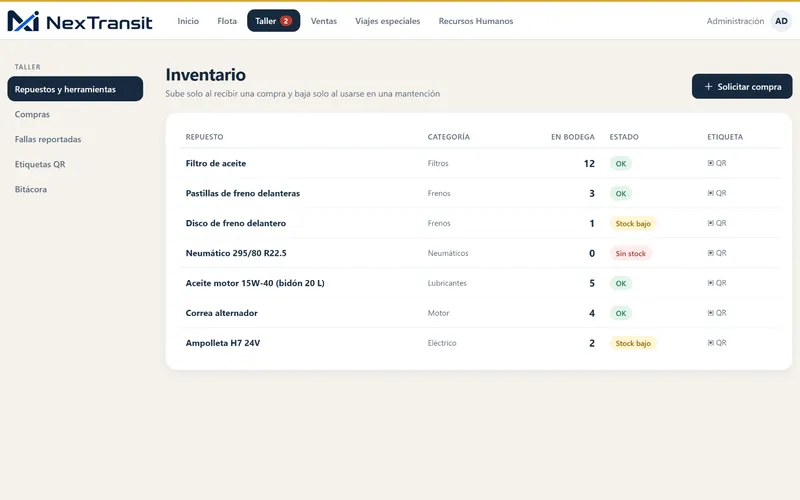Open QR label for Pastillas de freno delanteras
The image size is (800, 500).
[x=717, y=193]
